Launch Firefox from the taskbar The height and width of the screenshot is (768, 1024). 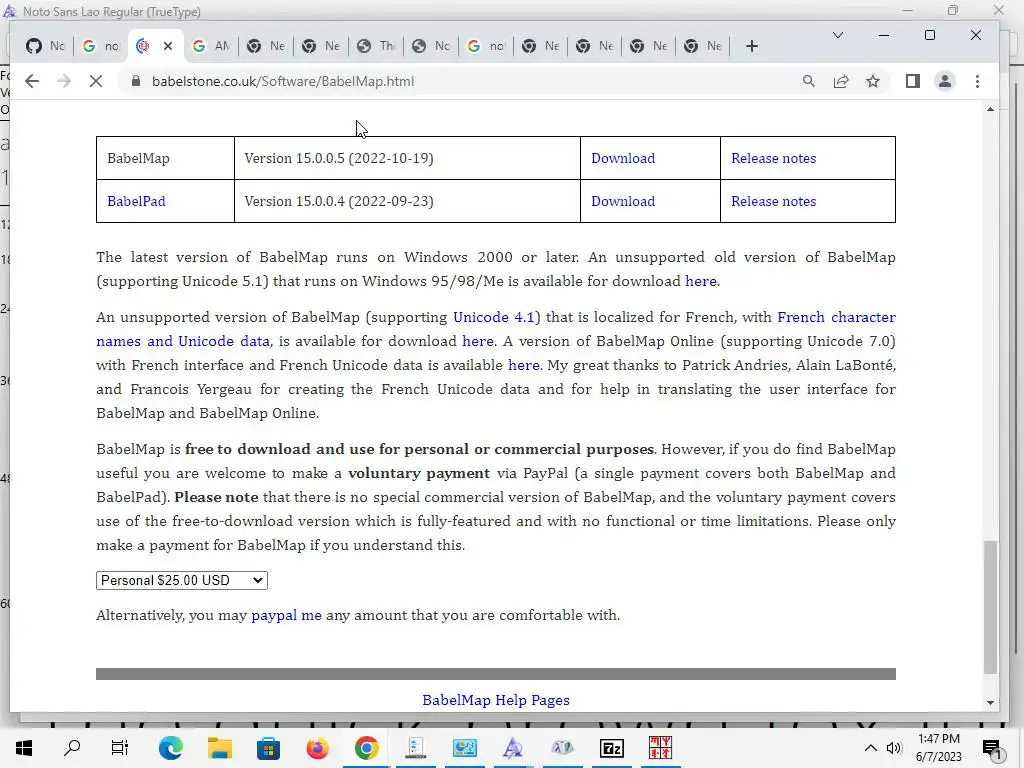[x=317, y=748]
